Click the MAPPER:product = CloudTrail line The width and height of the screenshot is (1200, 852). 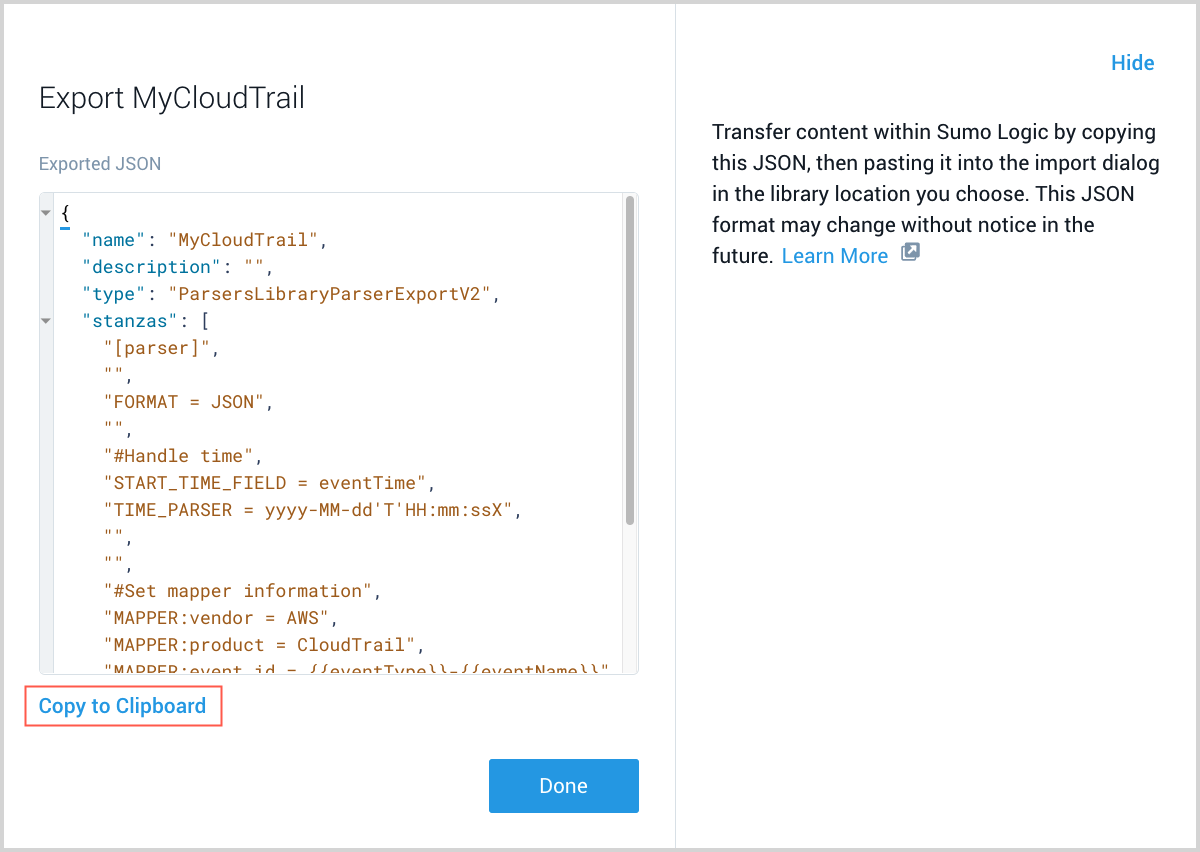(264, 645)
